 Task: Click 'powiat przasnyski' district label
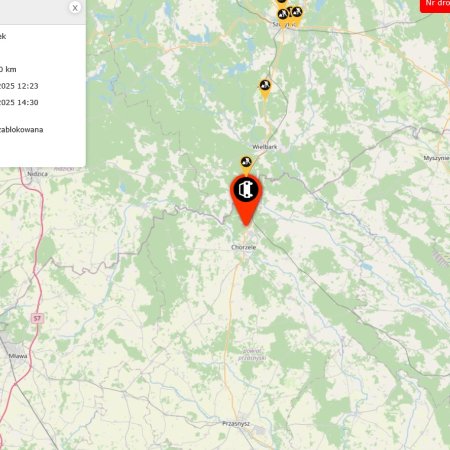[x=252, y=355]
